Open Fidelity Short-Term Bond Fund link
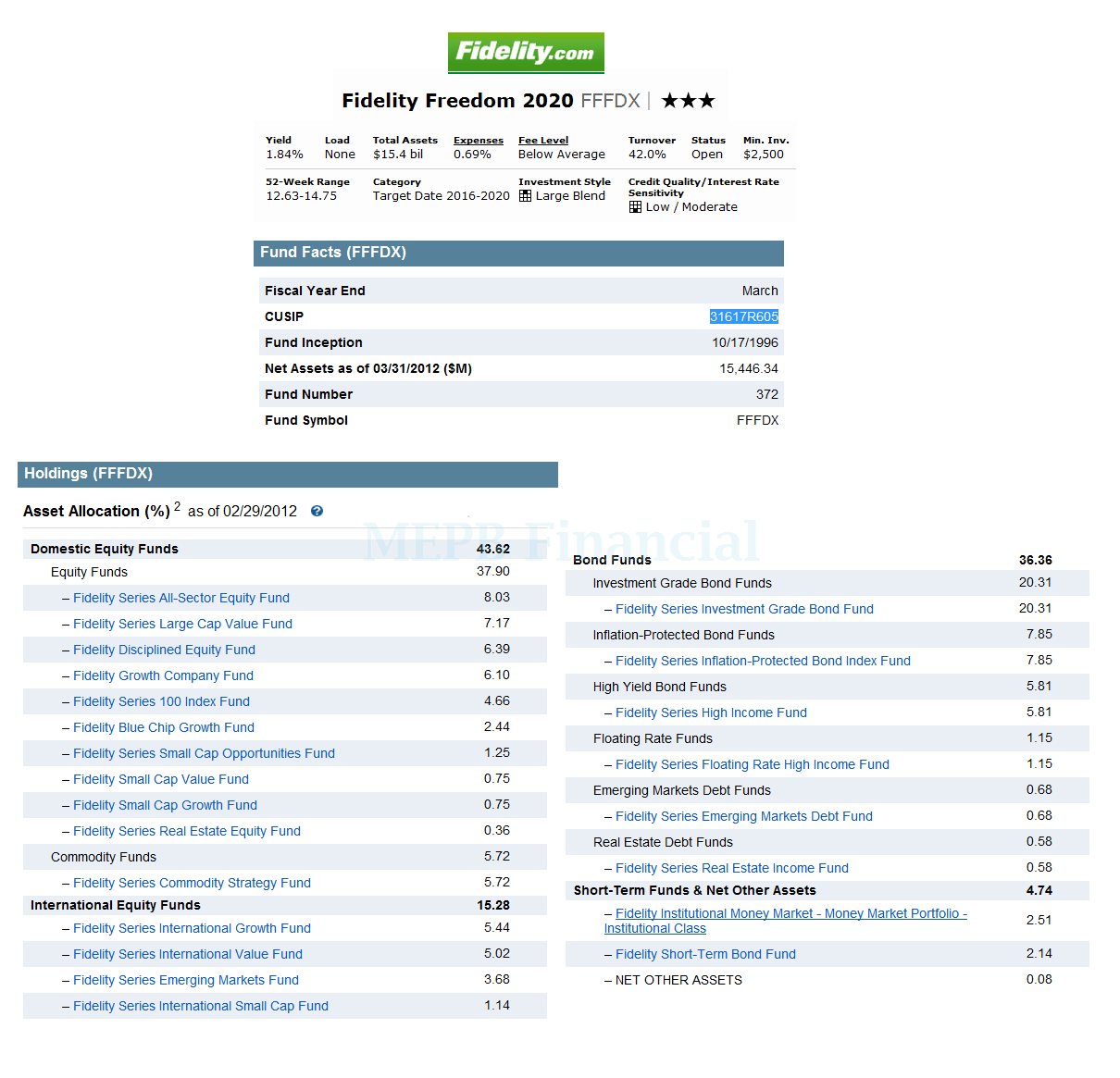 705,954
